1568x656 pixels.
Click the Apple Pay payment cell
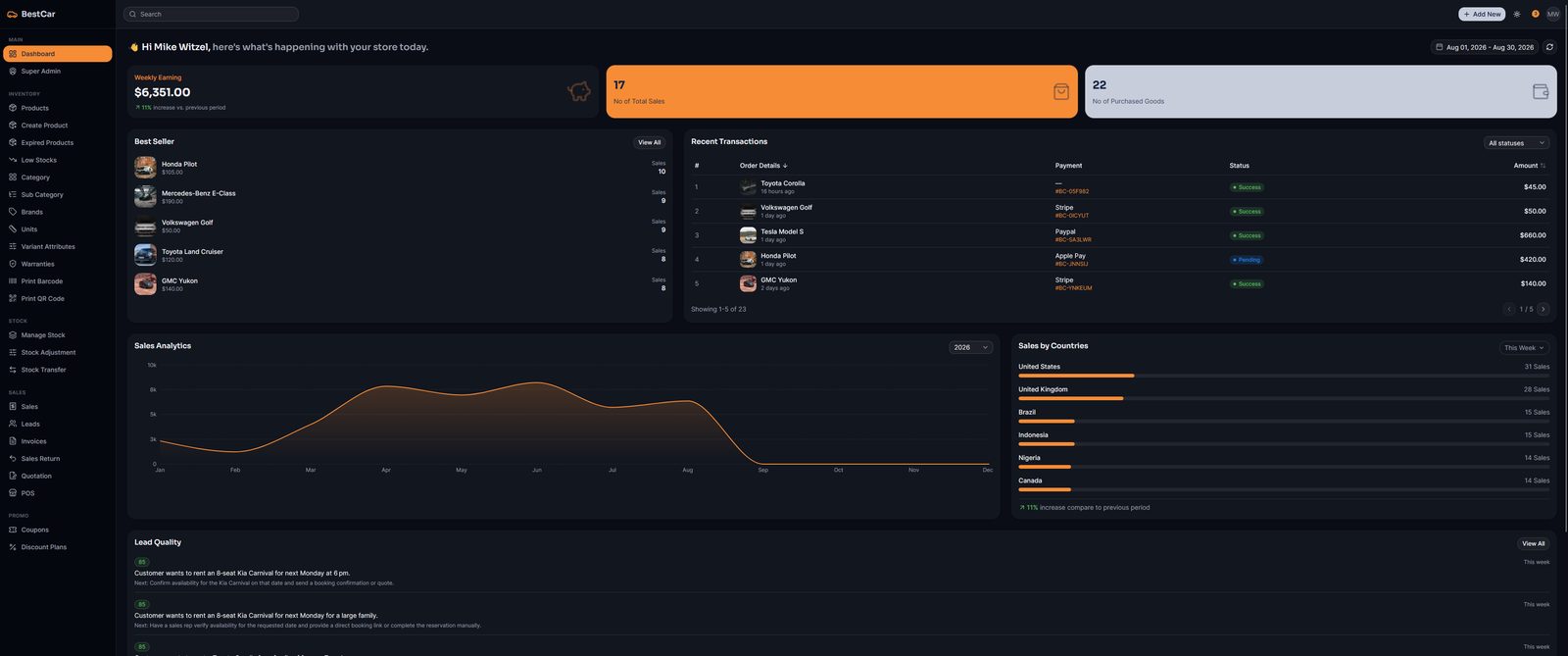coord(1070,256)
